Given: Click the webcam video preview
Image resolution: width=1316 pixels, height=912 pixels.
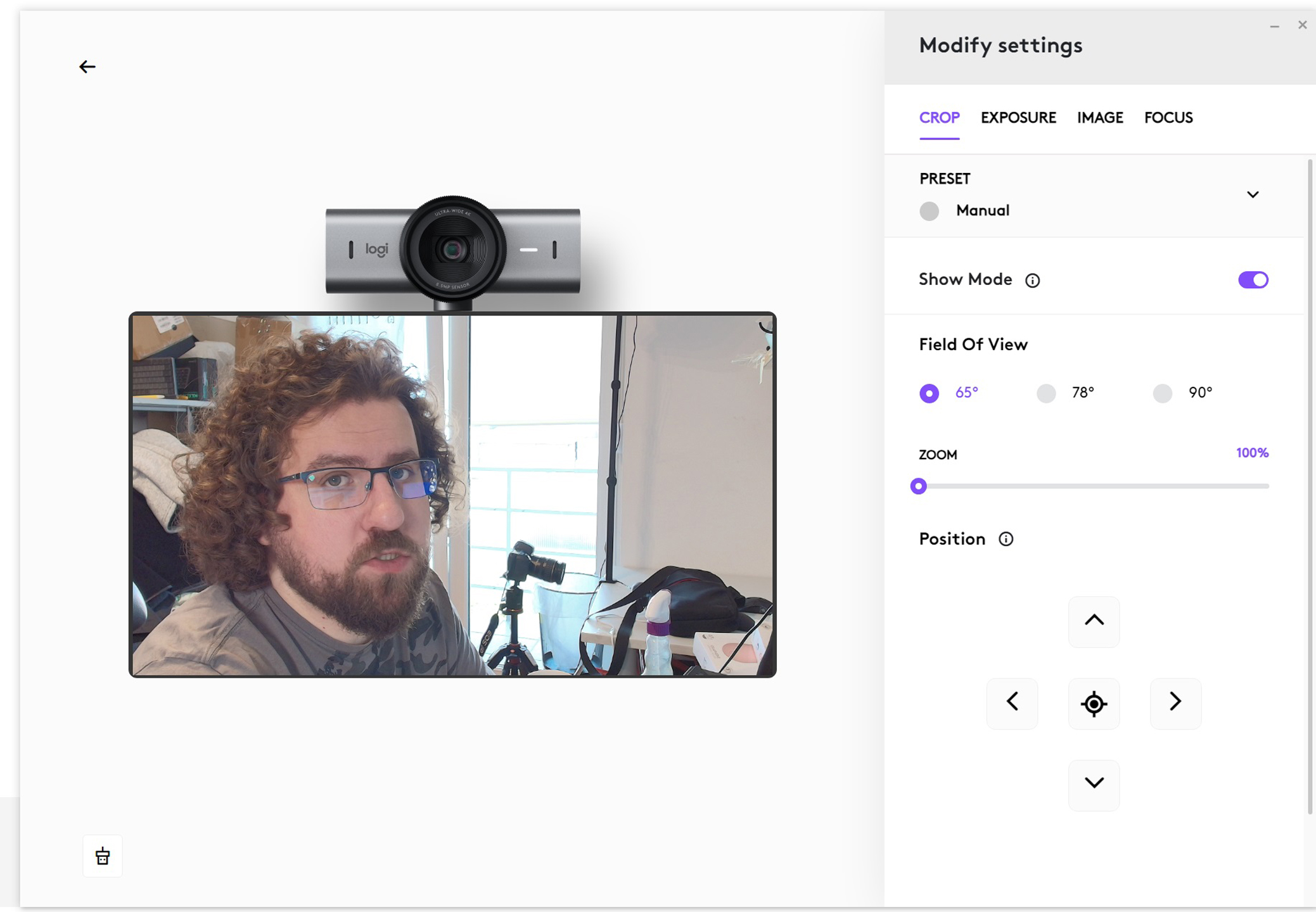Looking at the screenshot, I should click(452, 495).
